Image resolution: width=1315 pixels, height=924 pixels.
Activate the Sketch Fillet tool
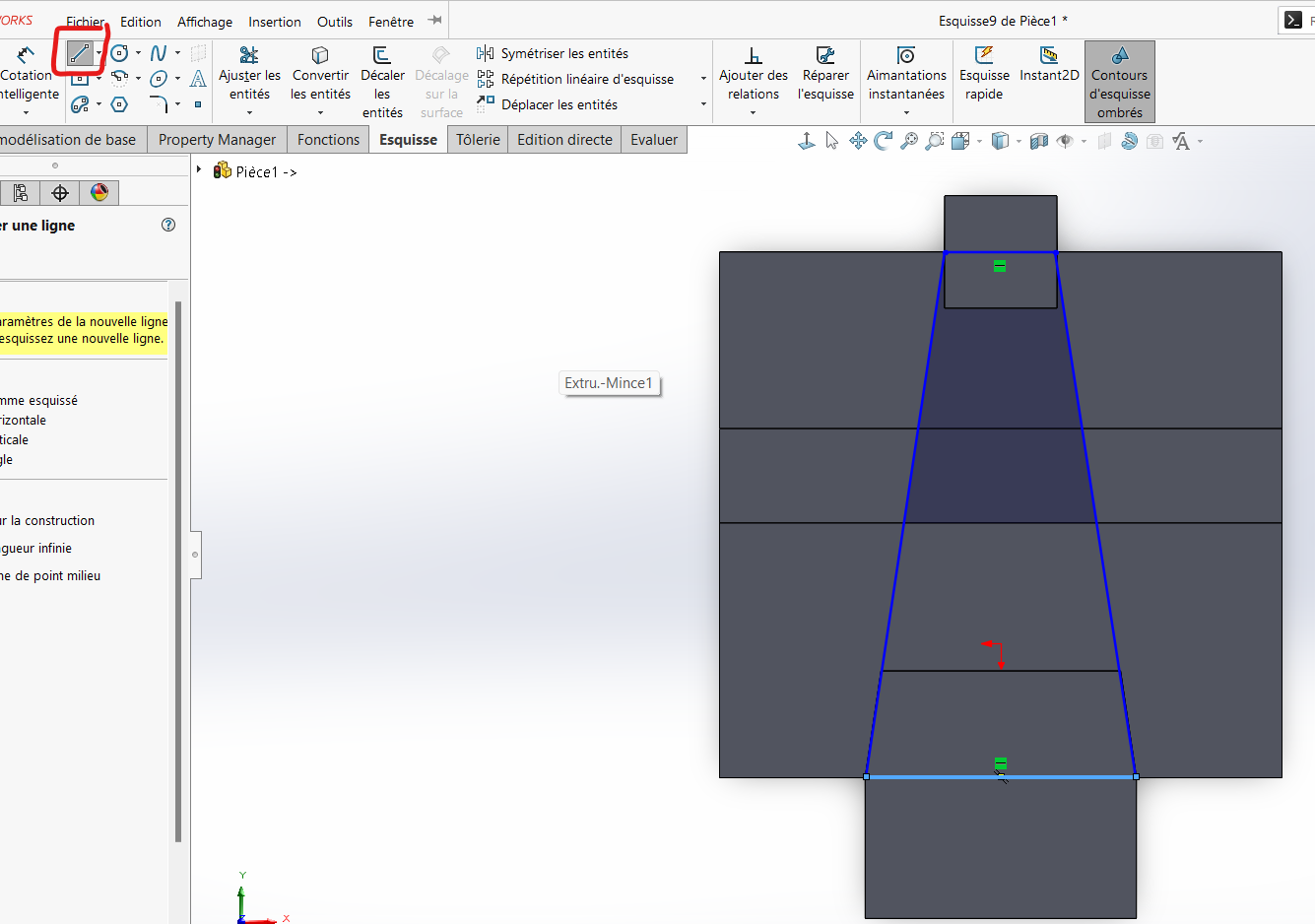(x=159, y=104)
